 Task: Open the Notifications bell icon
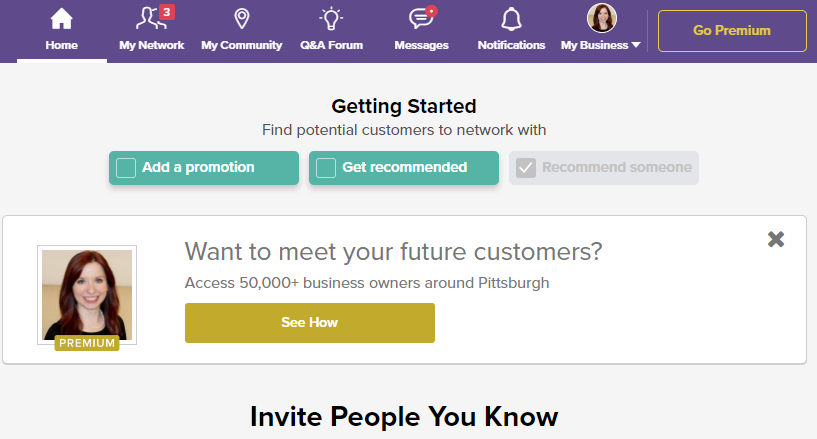coord(511,19)
